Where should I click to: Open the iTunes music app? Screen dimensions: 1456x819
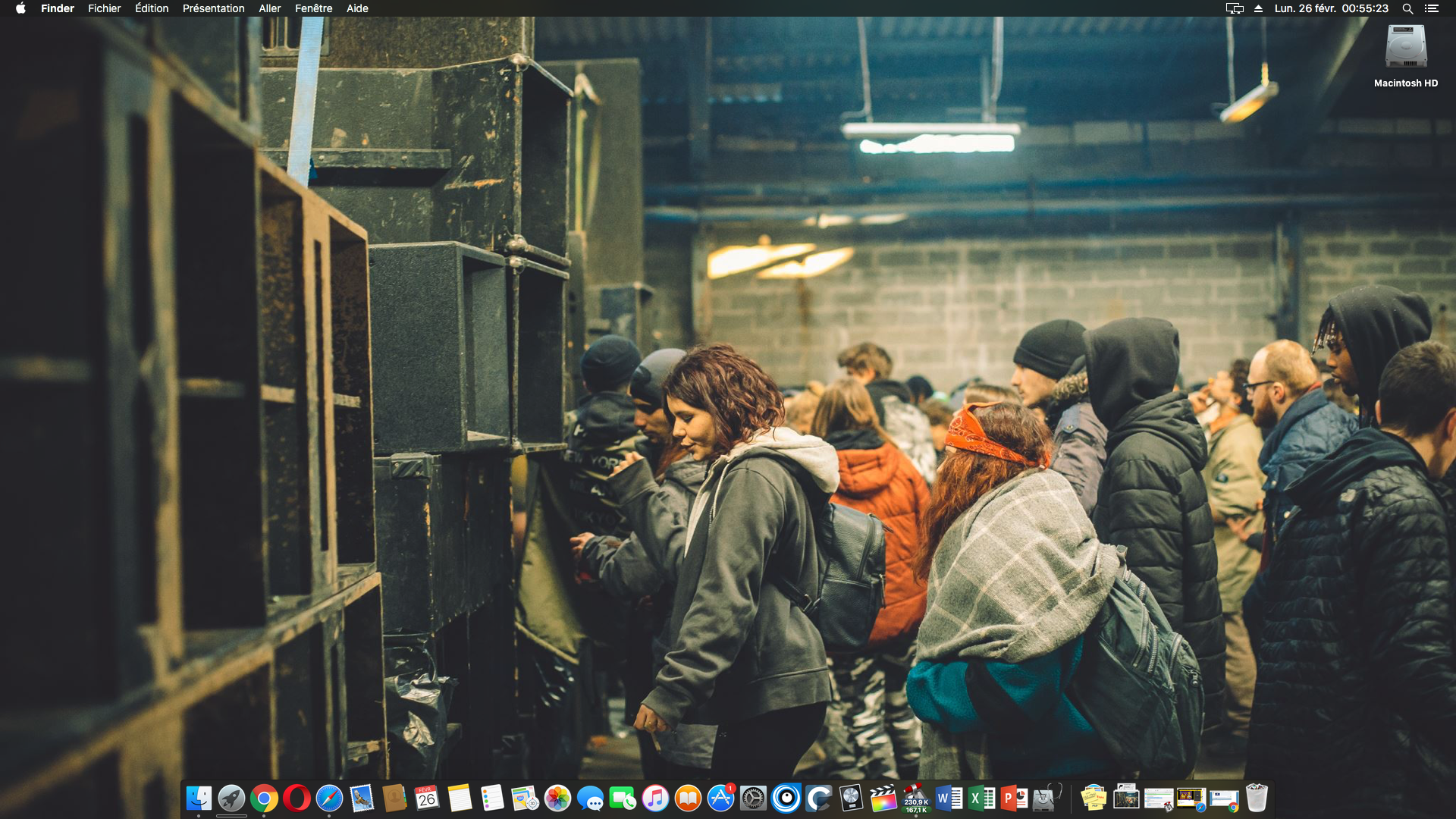[x=655, y=799]
